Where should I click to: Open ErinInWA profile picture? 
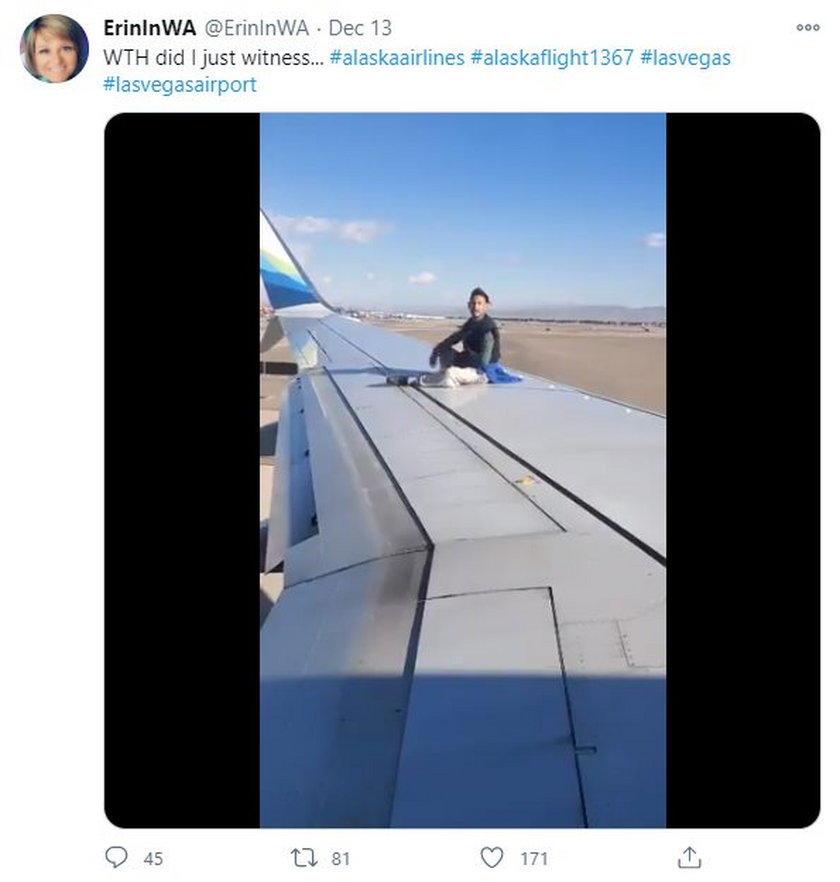tap(54, 48)
